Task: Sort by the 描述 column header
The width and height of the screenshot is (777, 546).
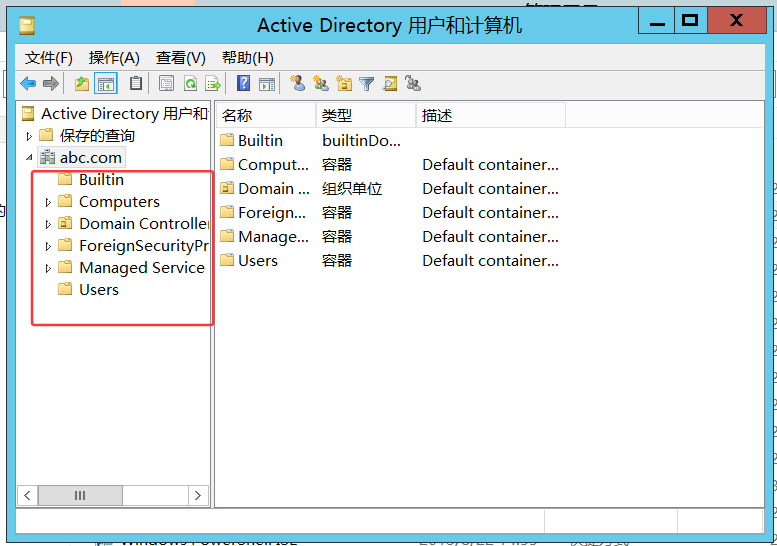Action: 491,115
